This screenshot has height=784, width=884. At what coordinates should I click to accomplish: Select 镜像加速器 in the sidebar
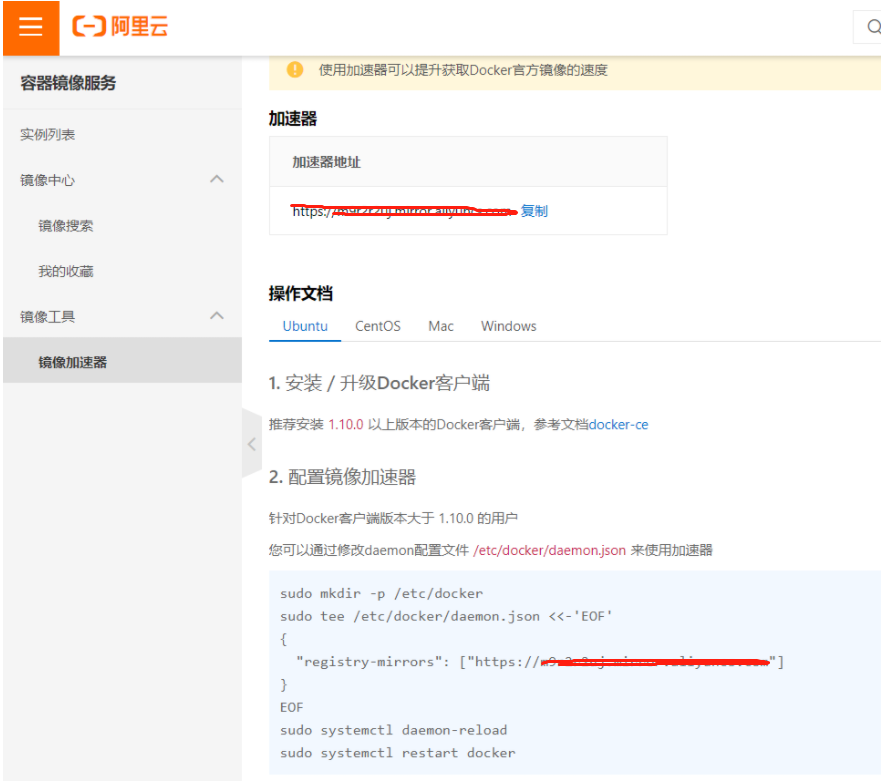[122, 362]
